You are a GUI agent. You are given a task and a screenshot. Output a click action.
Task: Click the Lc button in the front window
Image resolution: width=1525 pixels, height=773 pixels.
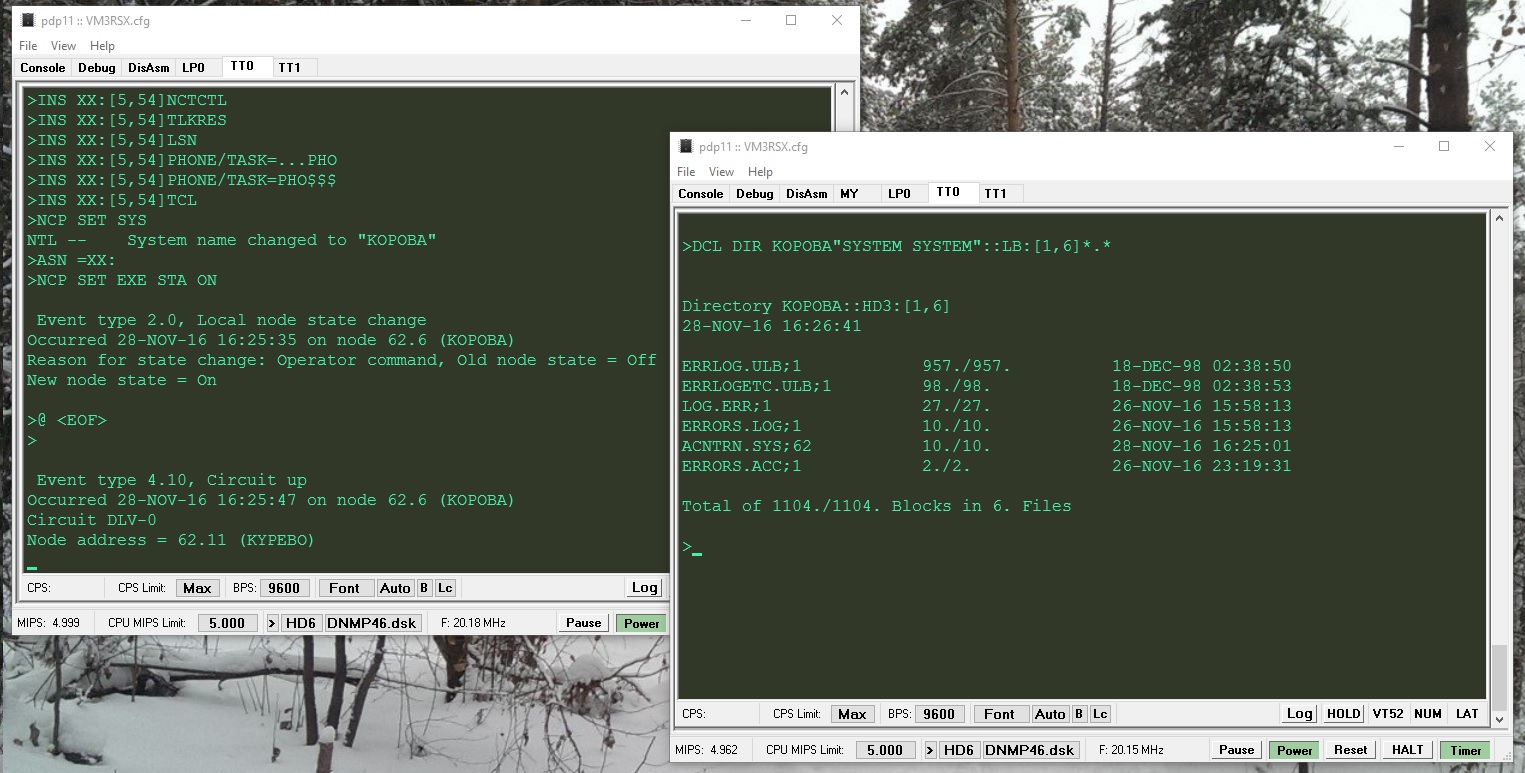(1100, 714)
